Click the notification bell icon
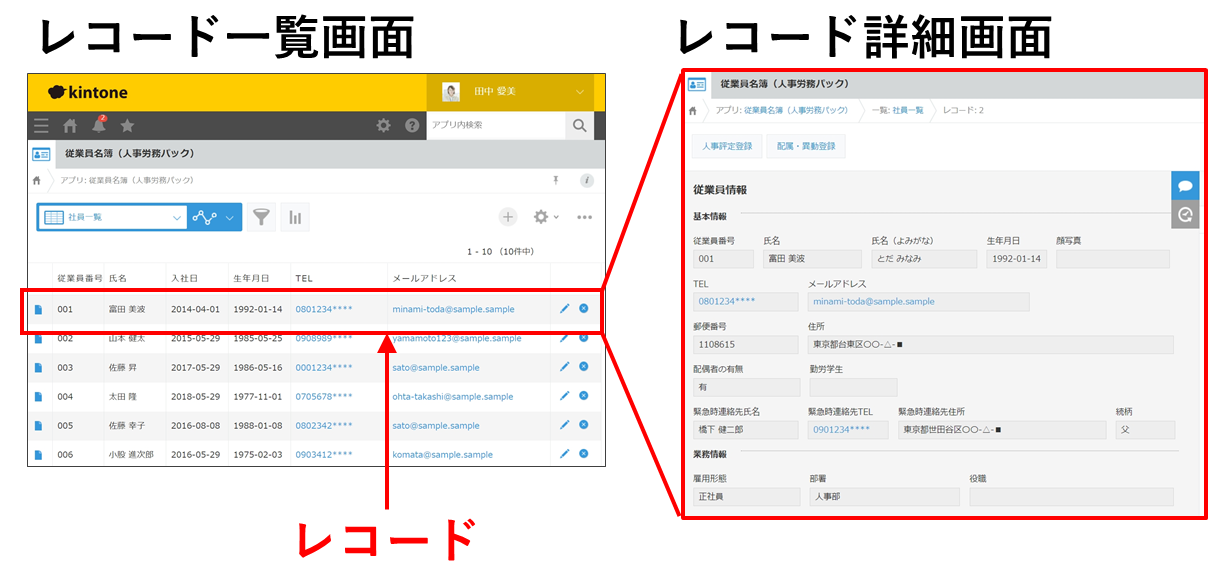The height and width of the screenshot is (581, 1231). coord(98,125)
